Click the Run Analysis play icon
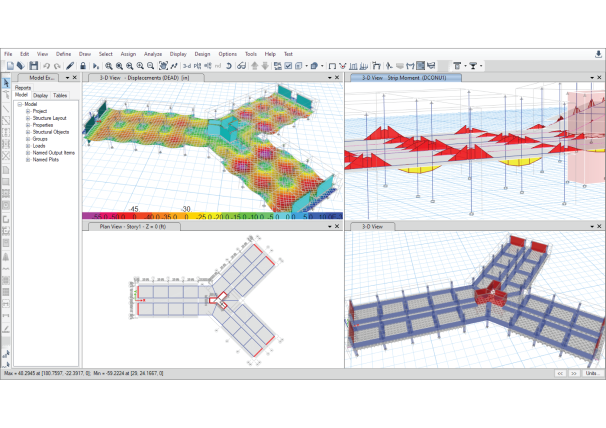Image resolution: width=606 pixels, height=428 pixels. tap(96, 66)
